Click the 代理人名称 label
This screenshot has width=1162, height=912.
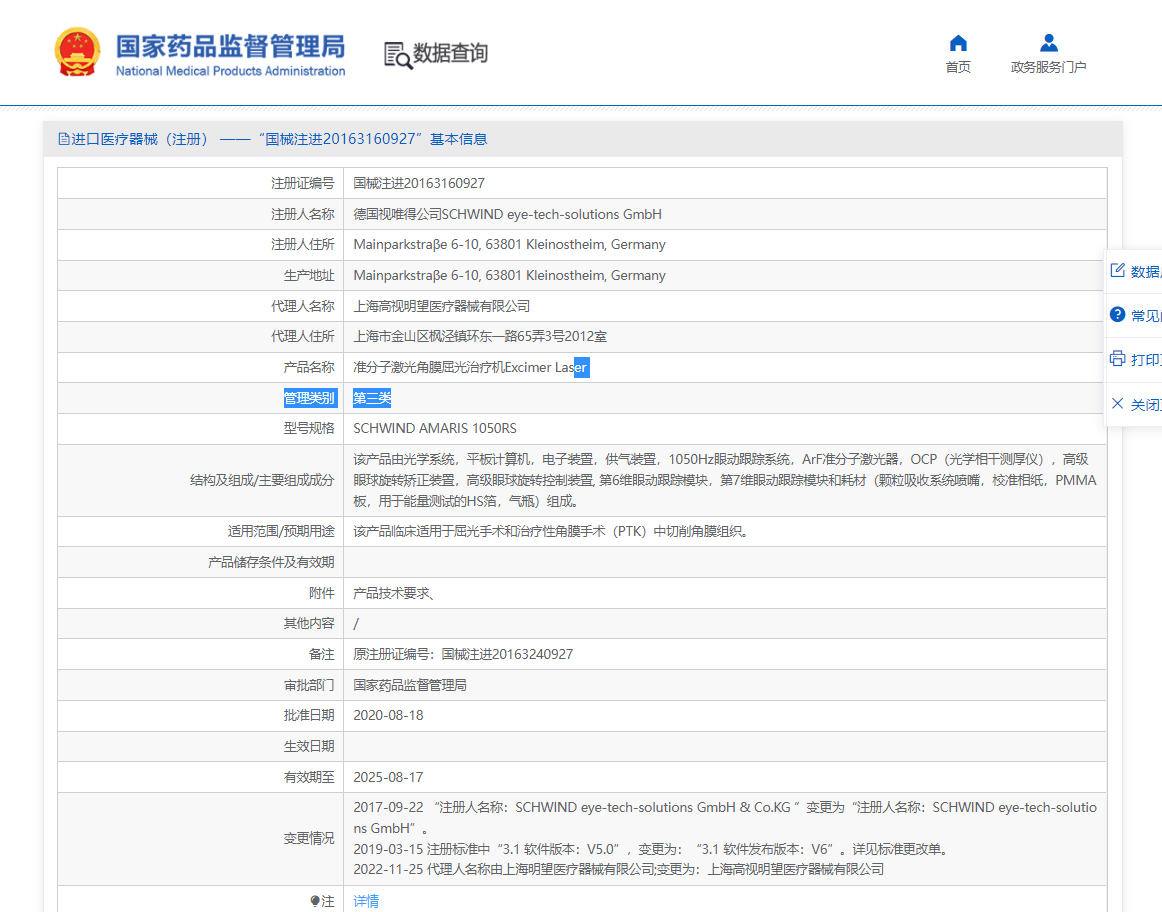(x=302, y=306)
